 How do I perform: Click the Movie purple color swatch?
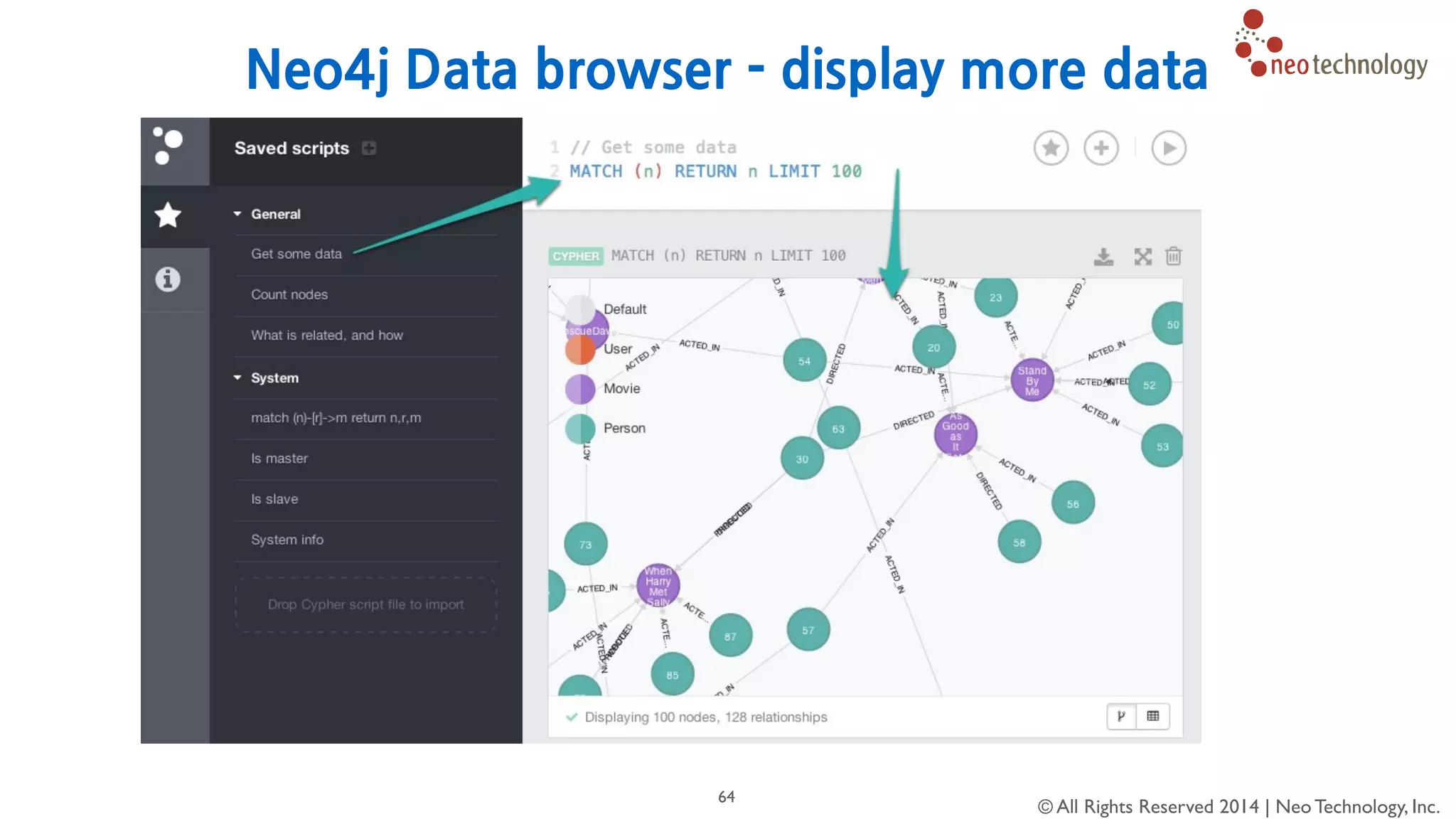[x=580, y=389]
